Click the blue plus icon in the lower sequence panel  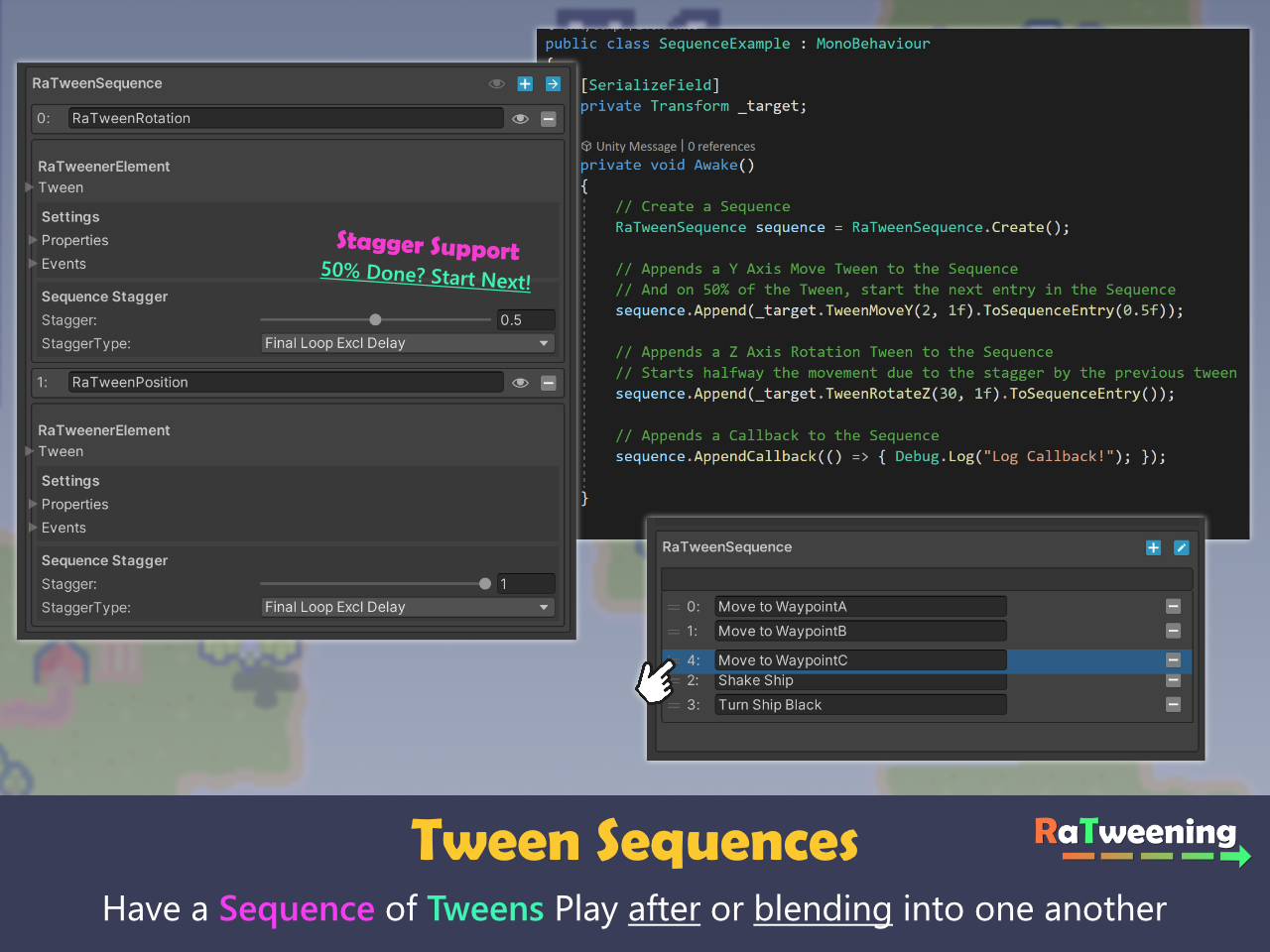coord(1153,548)
